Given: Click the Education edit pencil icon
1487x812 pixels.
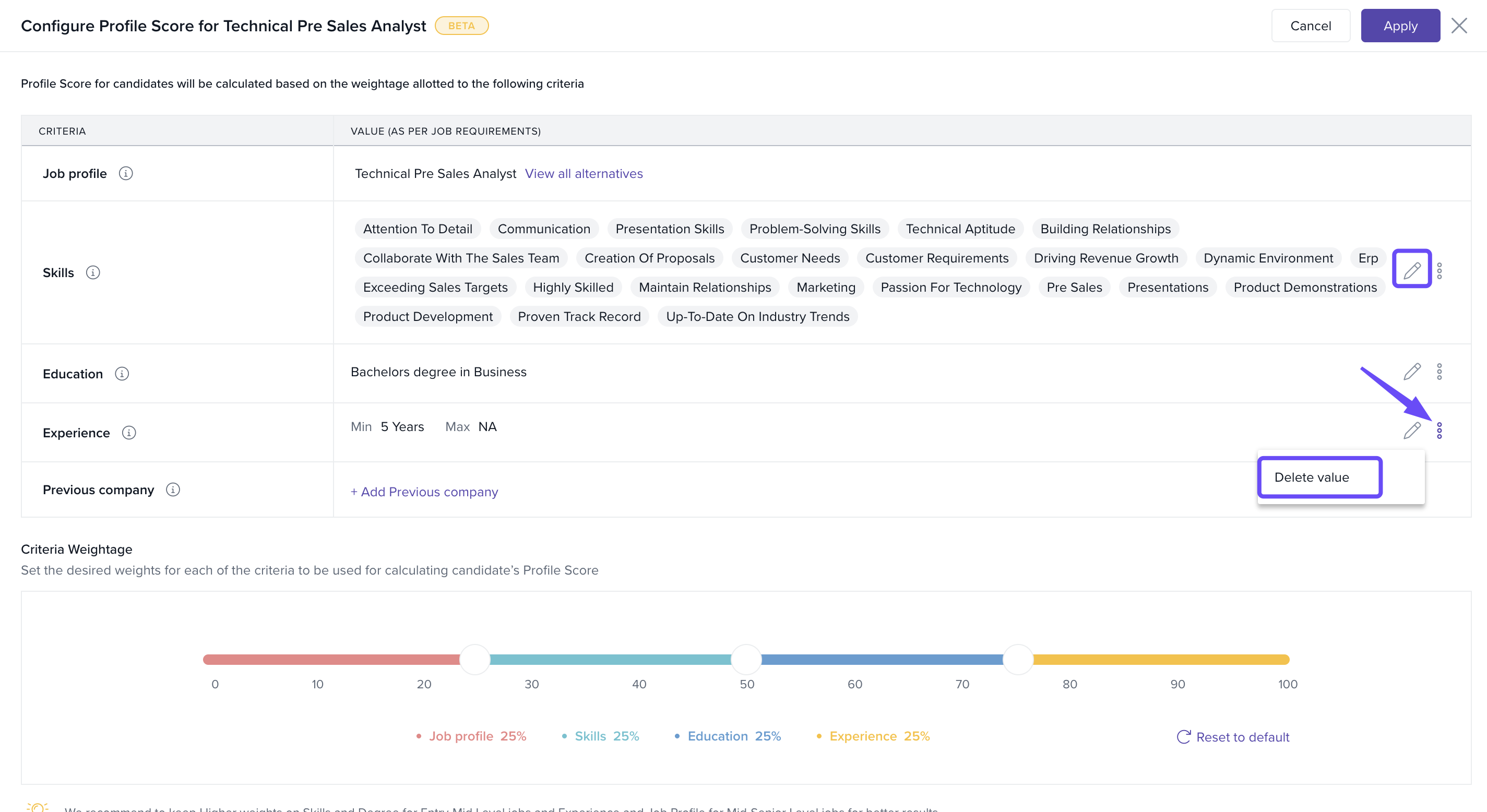Looking at the screenshot, I should tap(1411, 372).
